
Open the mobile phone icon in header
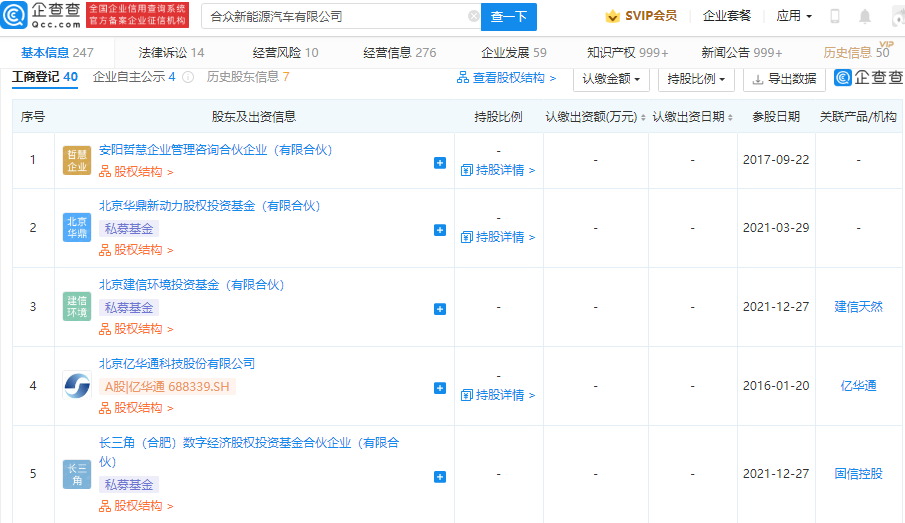point(835,16)
